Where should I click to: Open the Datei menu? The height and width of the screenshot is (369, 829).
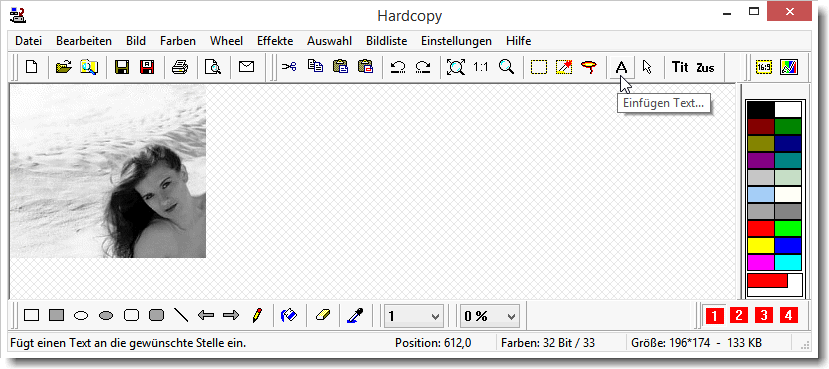(29, 41)
